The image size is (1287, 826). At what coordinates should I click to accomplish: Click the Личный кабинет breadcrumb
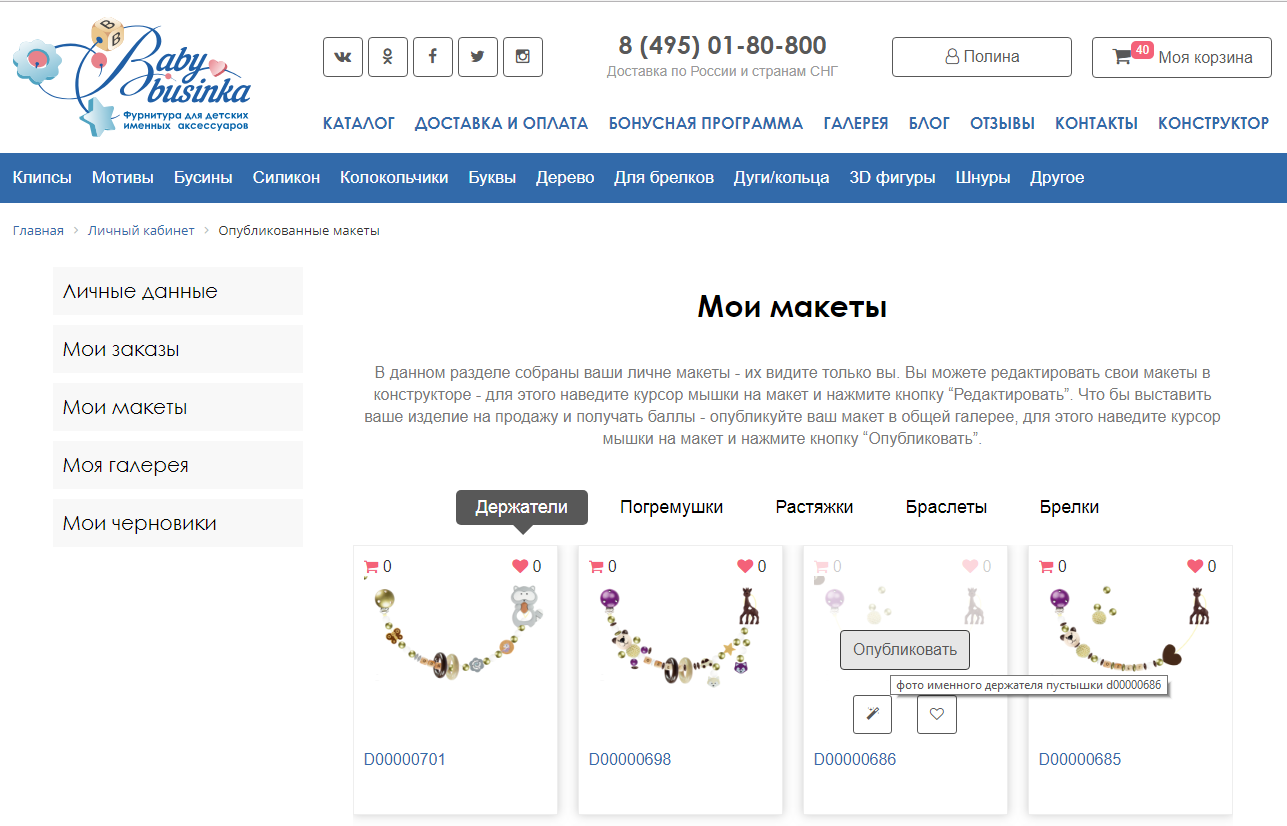(141, 231)
